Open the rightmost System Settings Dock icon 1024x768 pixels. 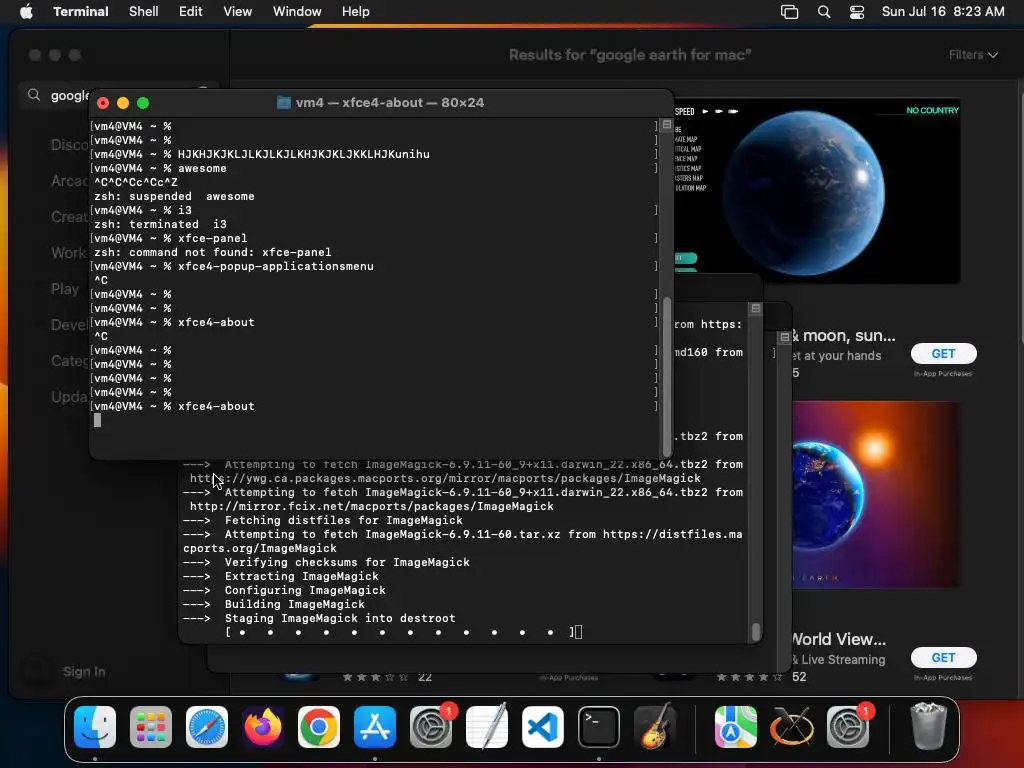pos(848,726)
